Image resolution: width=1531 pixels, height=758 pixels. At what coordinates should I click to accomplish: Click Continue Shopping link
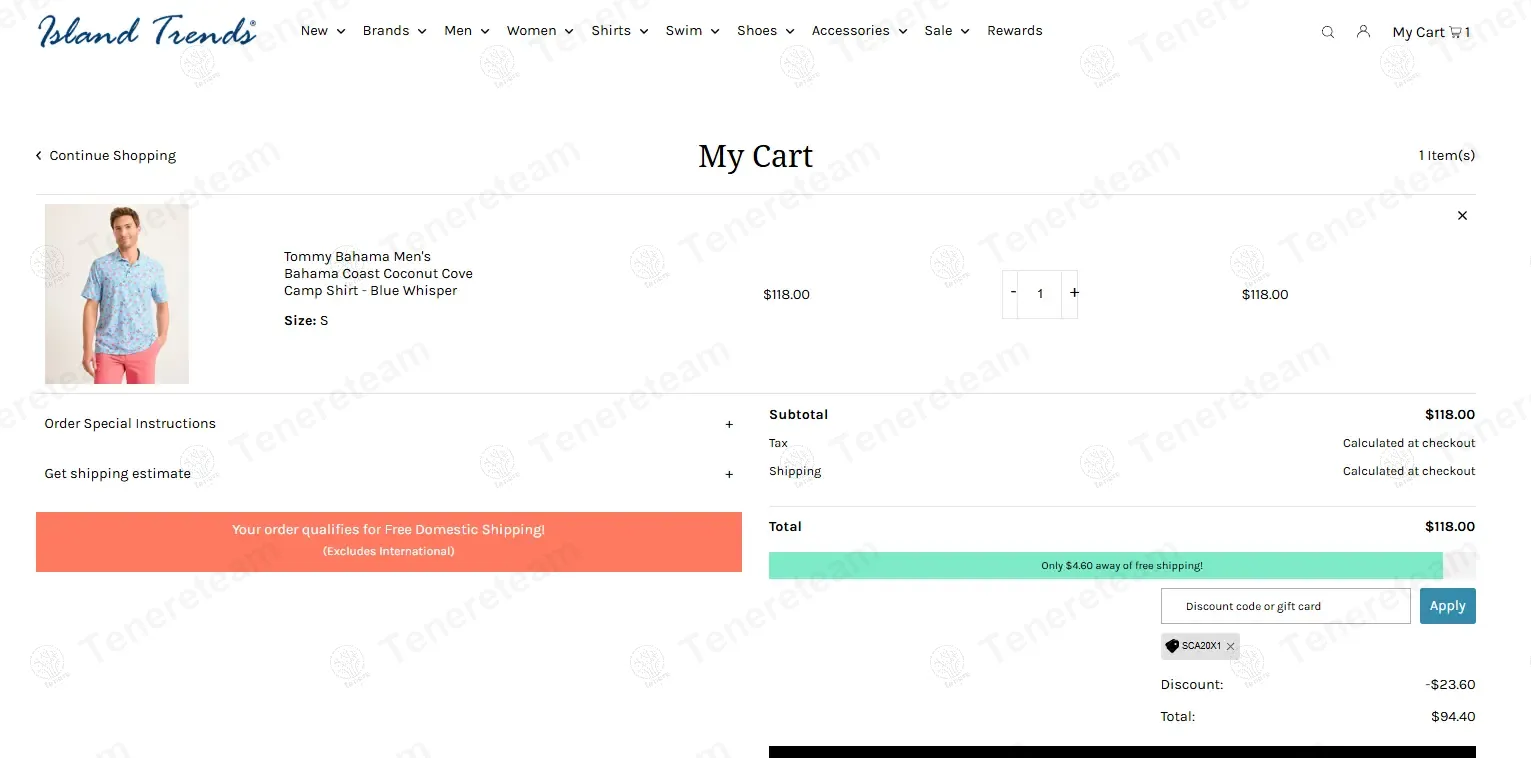pyautogui.click(x=106, y=156)
